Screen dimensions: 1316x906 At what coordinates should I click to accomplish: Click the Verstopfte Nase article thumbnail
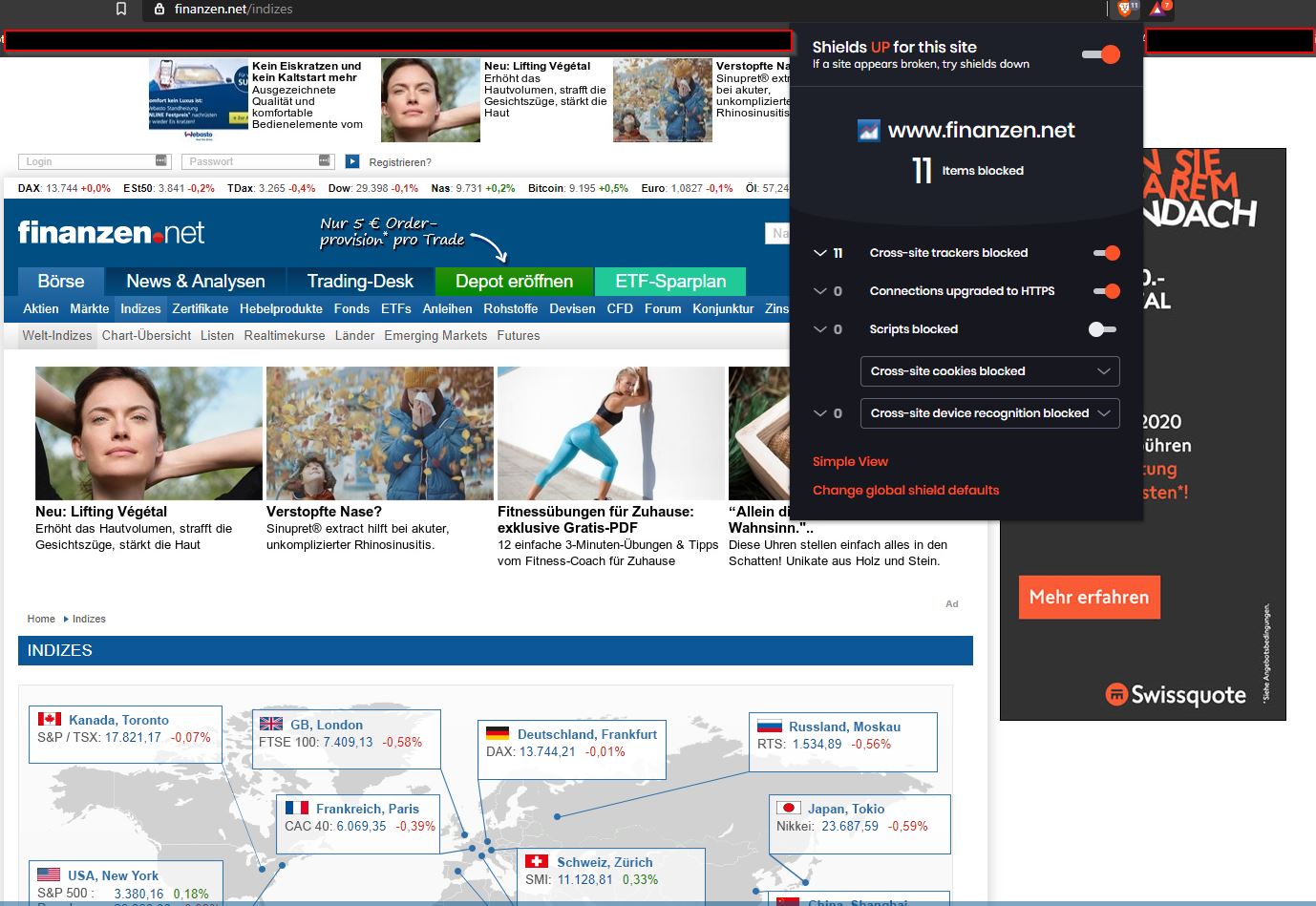tap(380, 433)
